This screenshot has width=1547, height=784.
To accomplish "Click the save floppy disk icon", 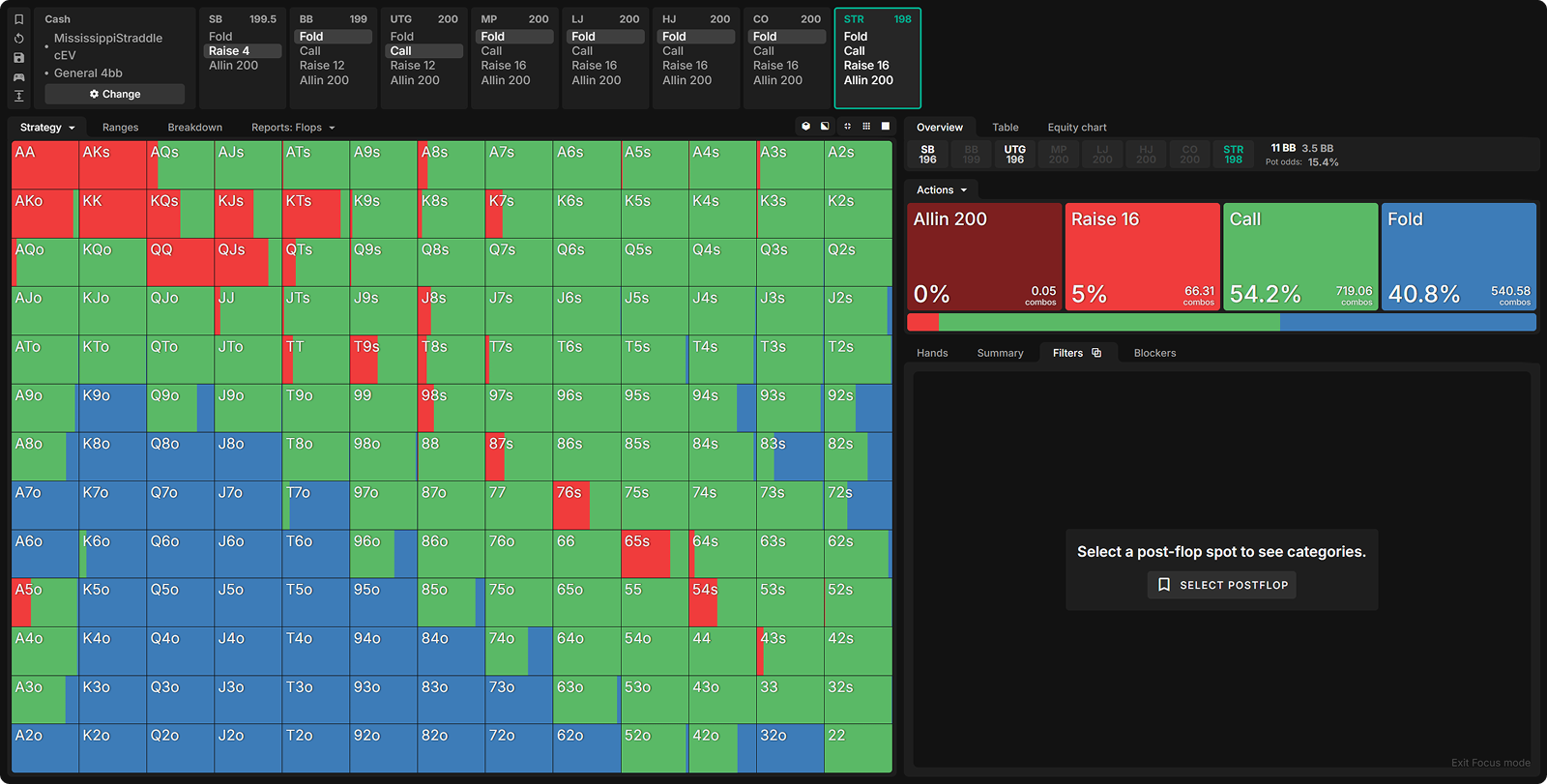I will coord(18,58).
